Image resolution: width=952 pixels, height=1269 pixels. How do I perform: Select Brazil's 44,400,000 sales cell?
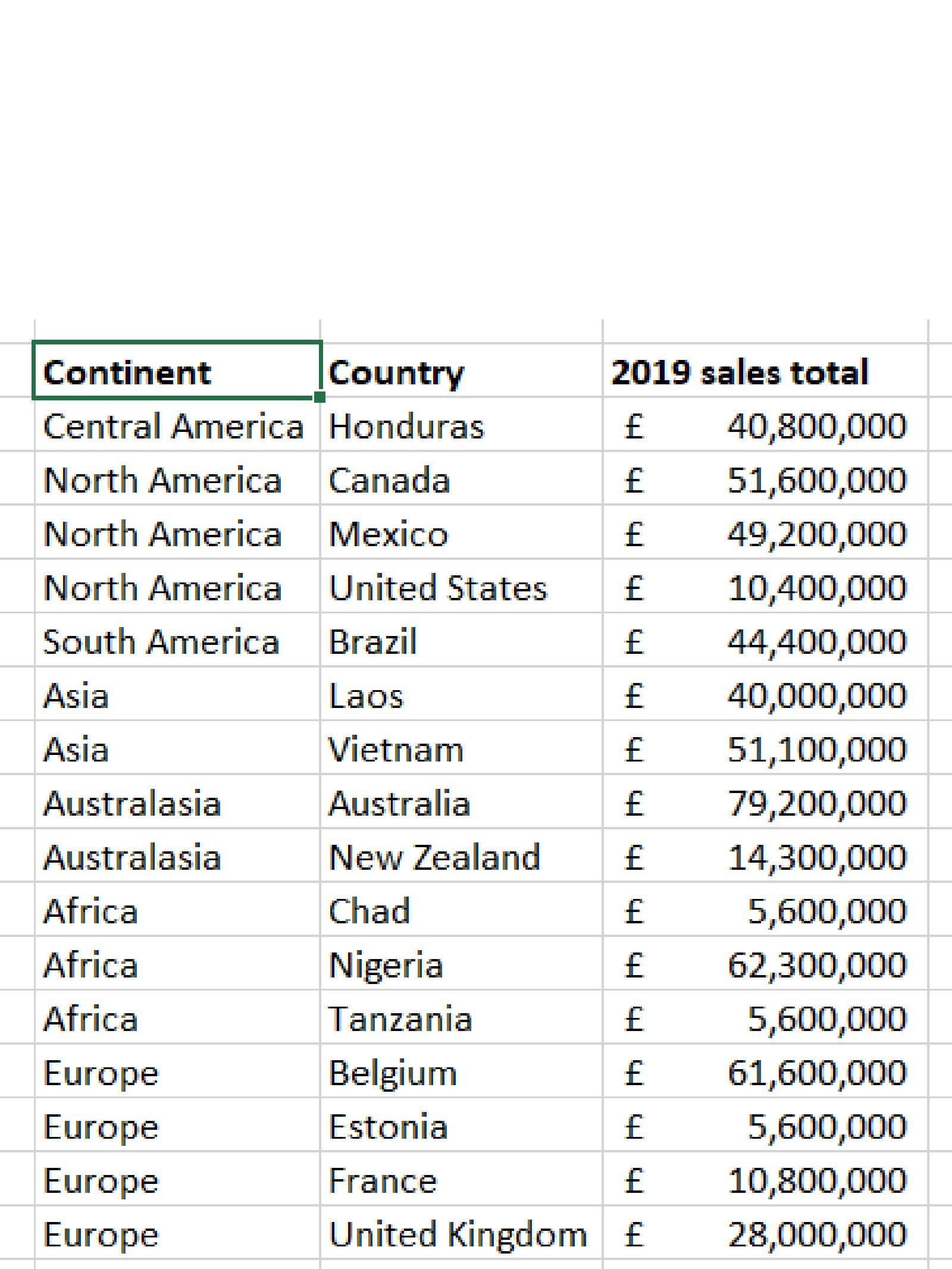point(765,641)
